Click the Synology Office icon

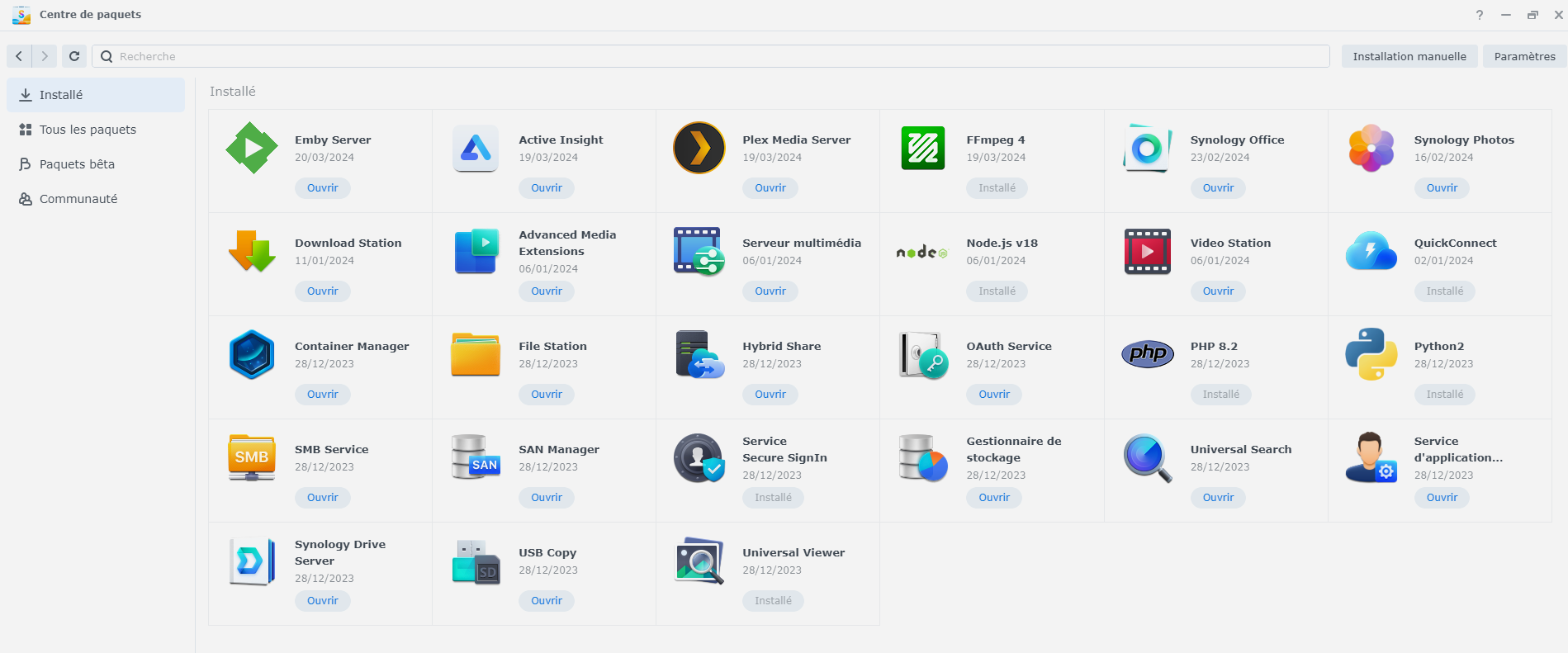[1147, 148]
